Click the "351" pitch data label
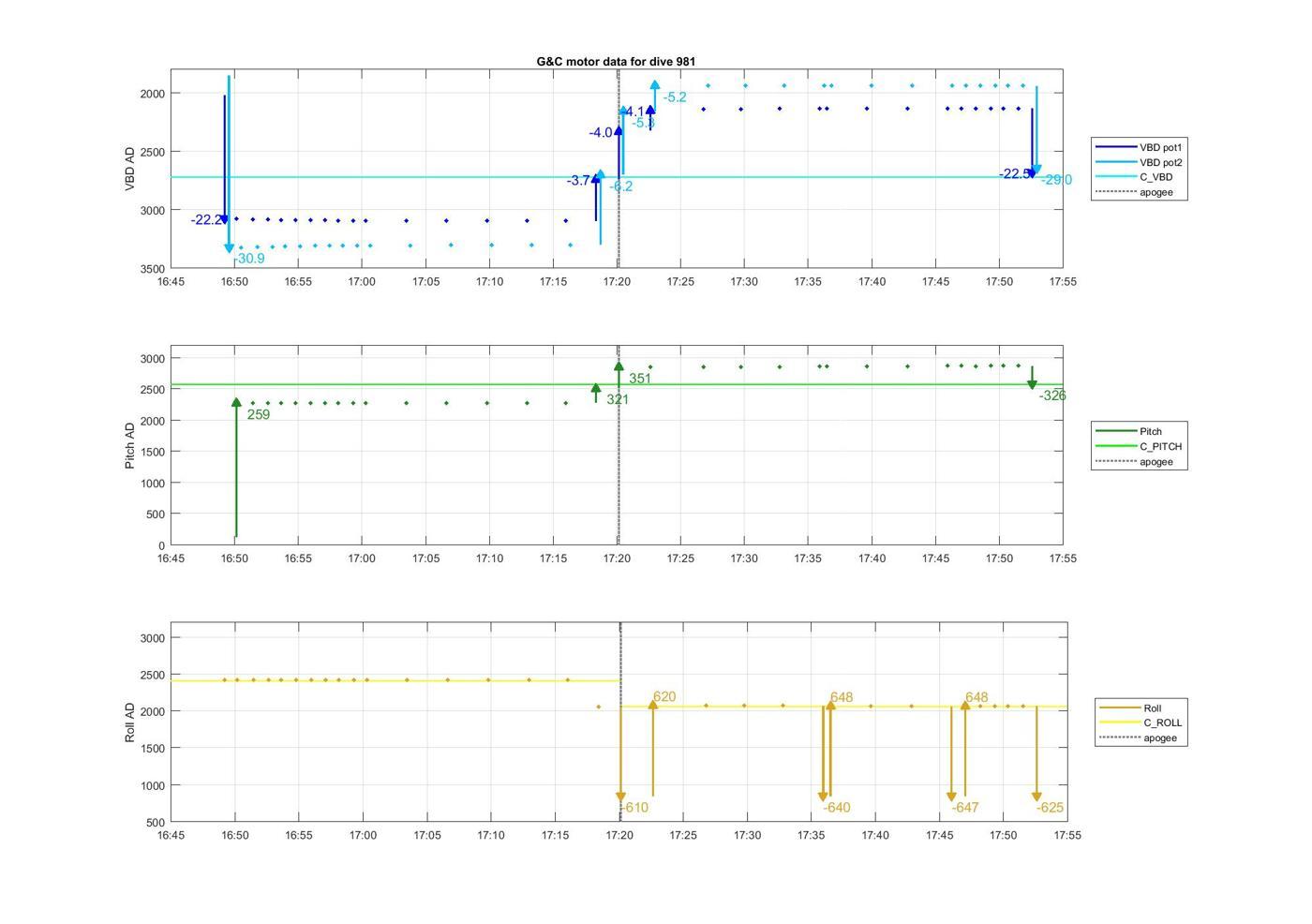Image resolution: width=1312 pixels, height=924 pixels. (640, 380)
